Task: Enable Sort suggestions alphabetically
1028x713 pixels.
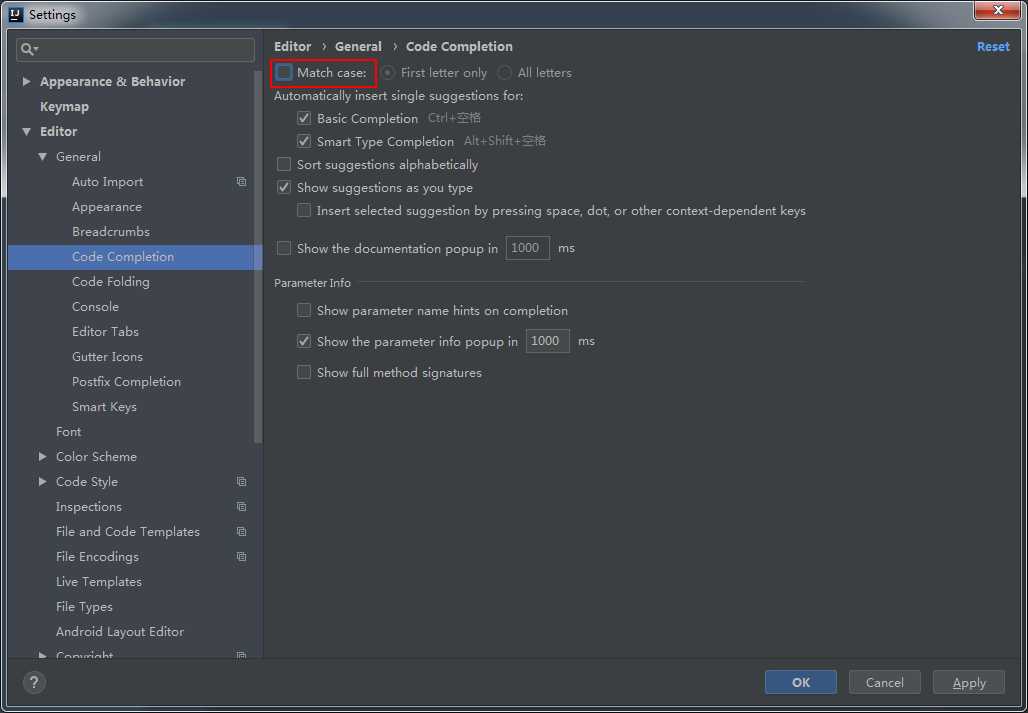Action: point(284,164)
